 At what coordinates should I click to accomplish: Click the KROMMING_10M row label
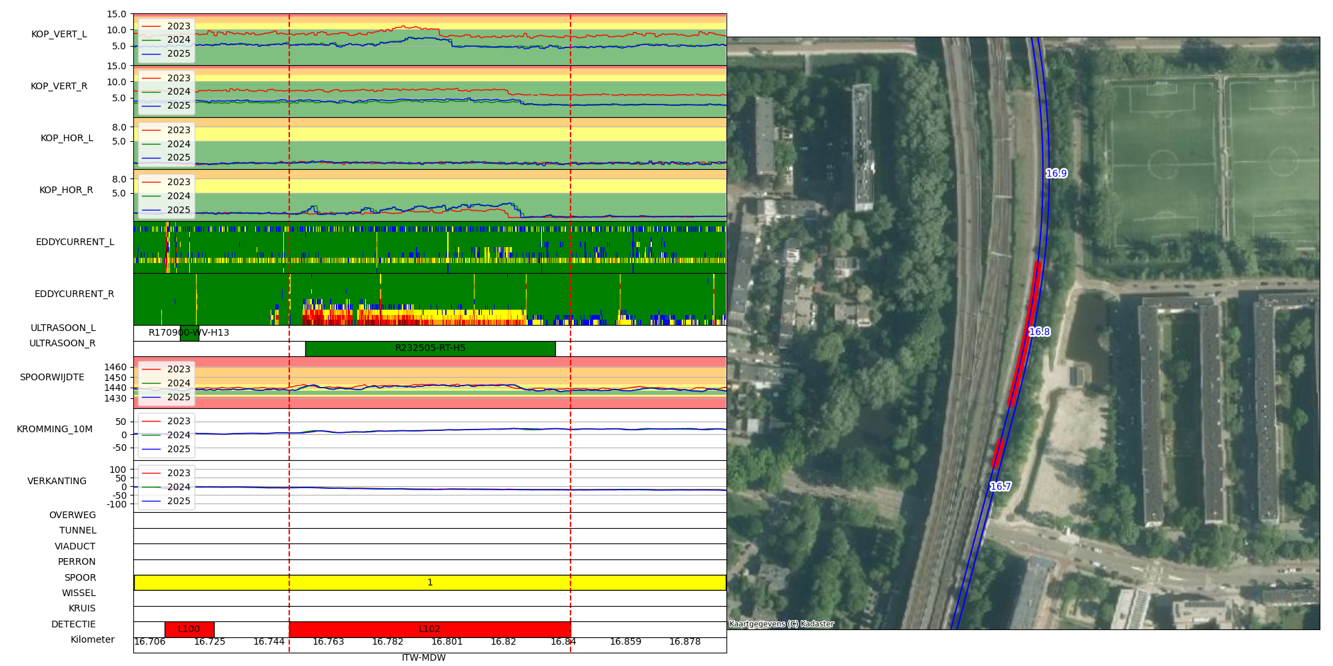[x=55, y=429]
